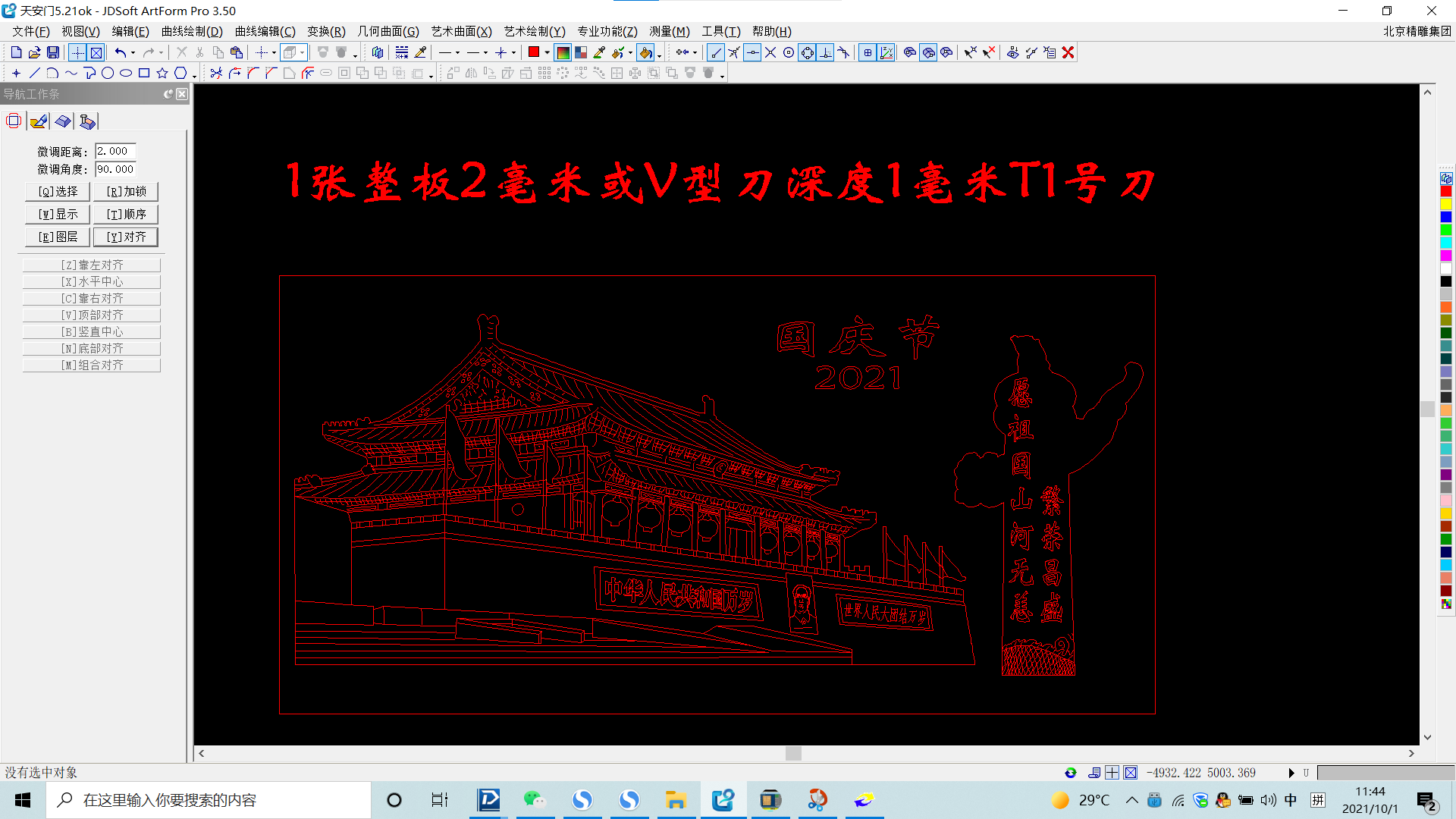
Task: Click the red X delete icon
Action: [x=1068, y=52]
